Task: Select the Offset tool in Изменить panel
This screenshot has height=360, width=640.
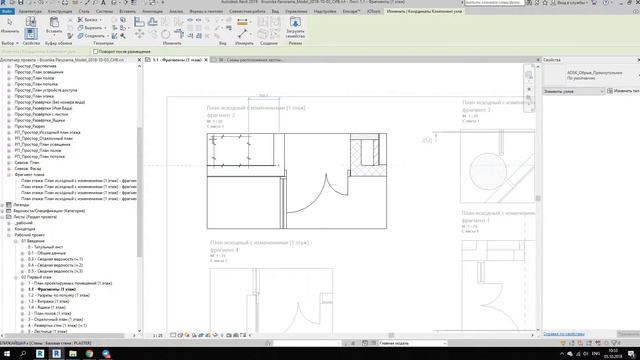Action: click(x=153, y=22)
